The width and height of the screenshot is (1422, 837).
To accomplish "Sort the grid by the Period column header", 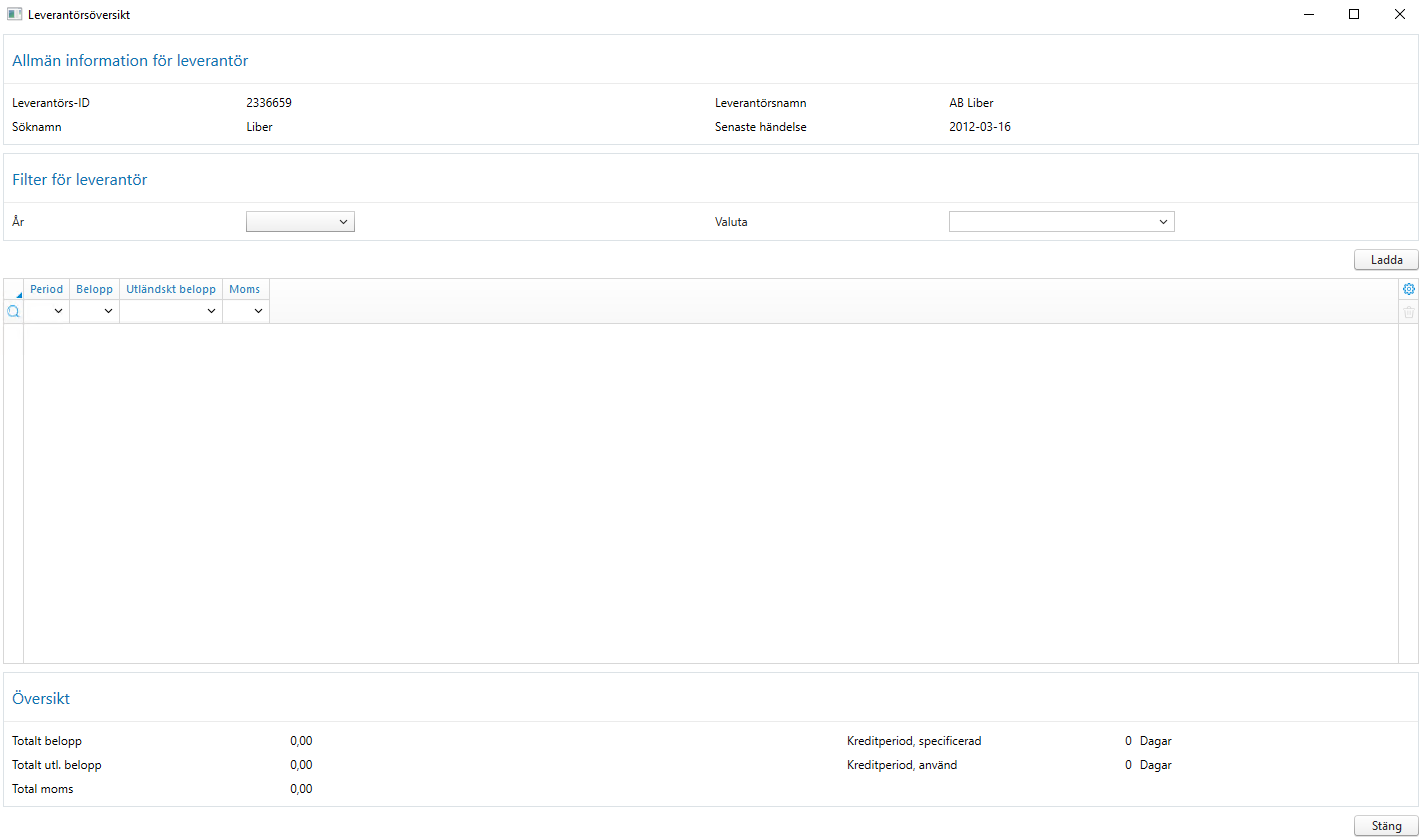I will point(46,289).
